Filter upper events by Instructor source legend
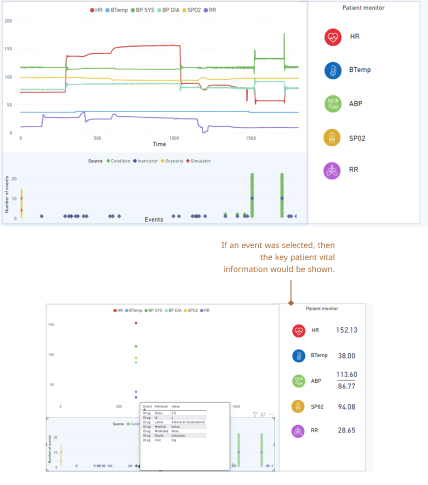The image size is (428, 485). click(146, 161)
